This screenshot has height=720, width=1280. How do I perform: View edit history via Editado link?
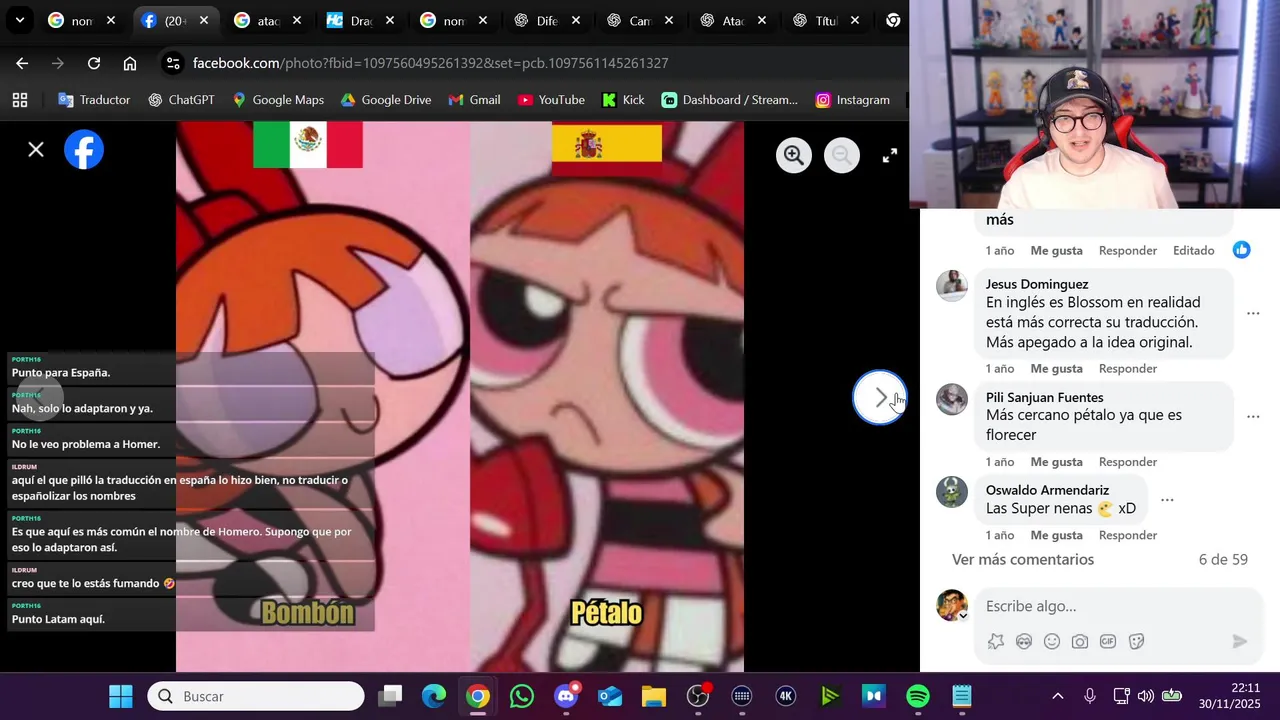(1194, 250)
